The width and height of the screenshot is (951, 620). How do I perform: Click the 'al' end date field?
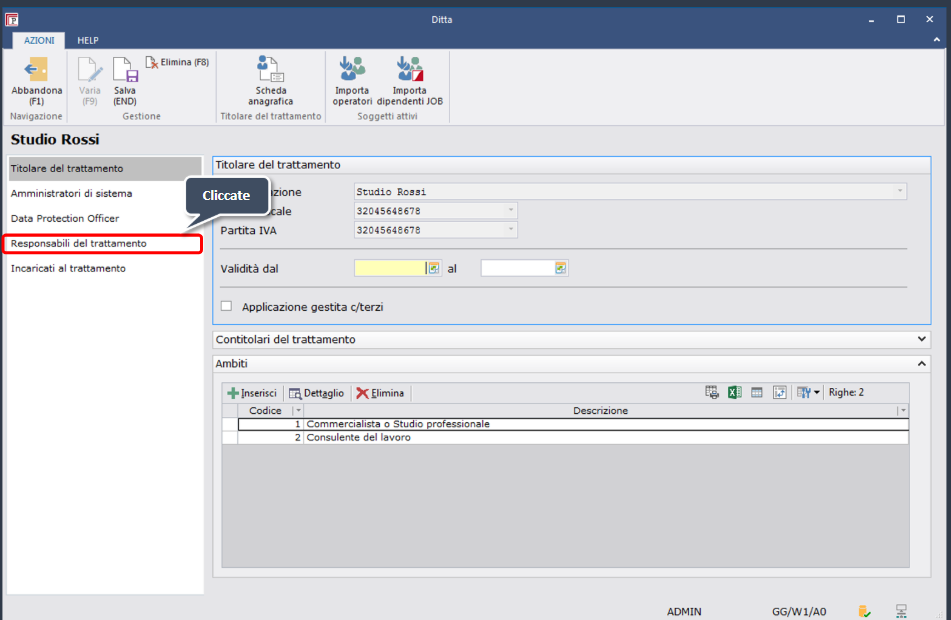517,268
